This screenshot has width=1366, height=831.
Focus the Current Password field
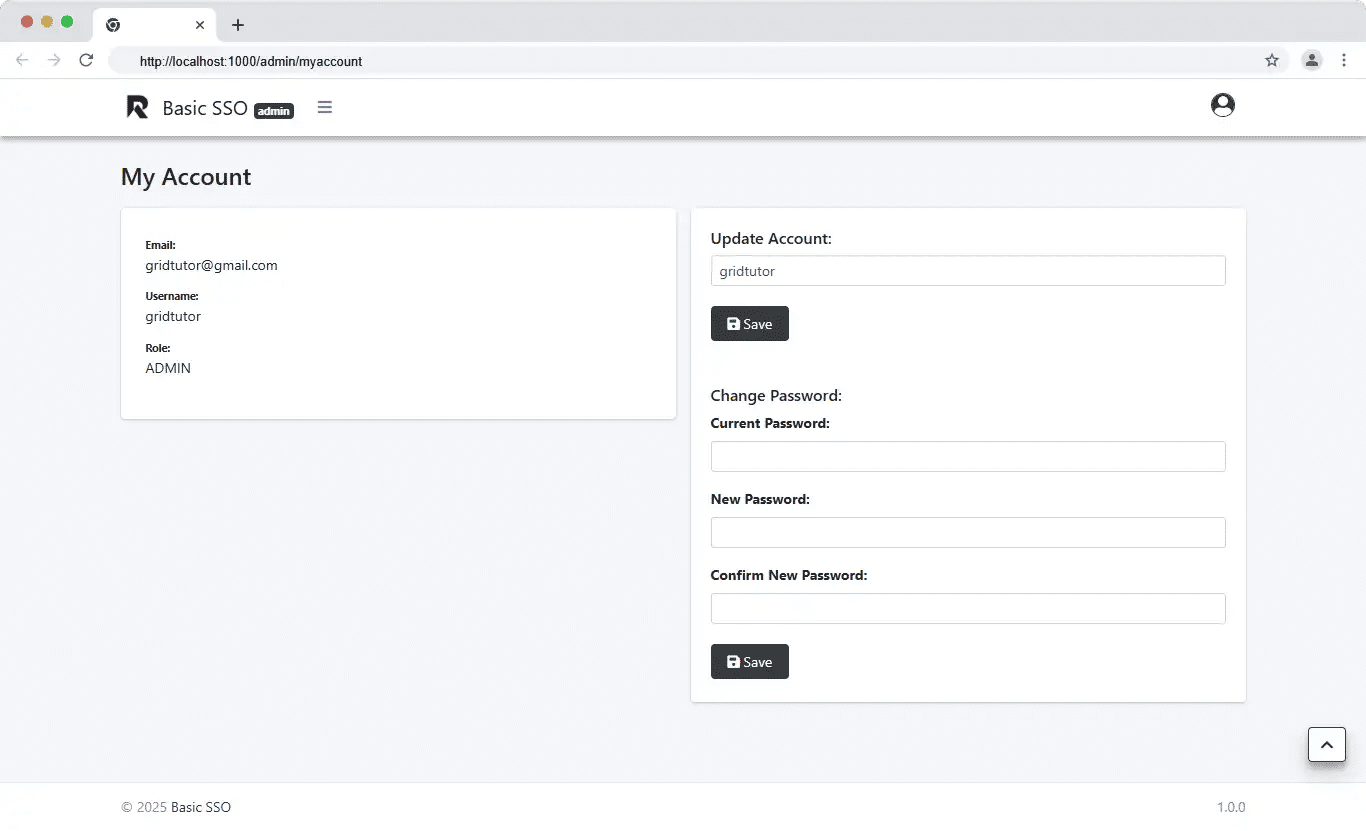click(967, 457)
